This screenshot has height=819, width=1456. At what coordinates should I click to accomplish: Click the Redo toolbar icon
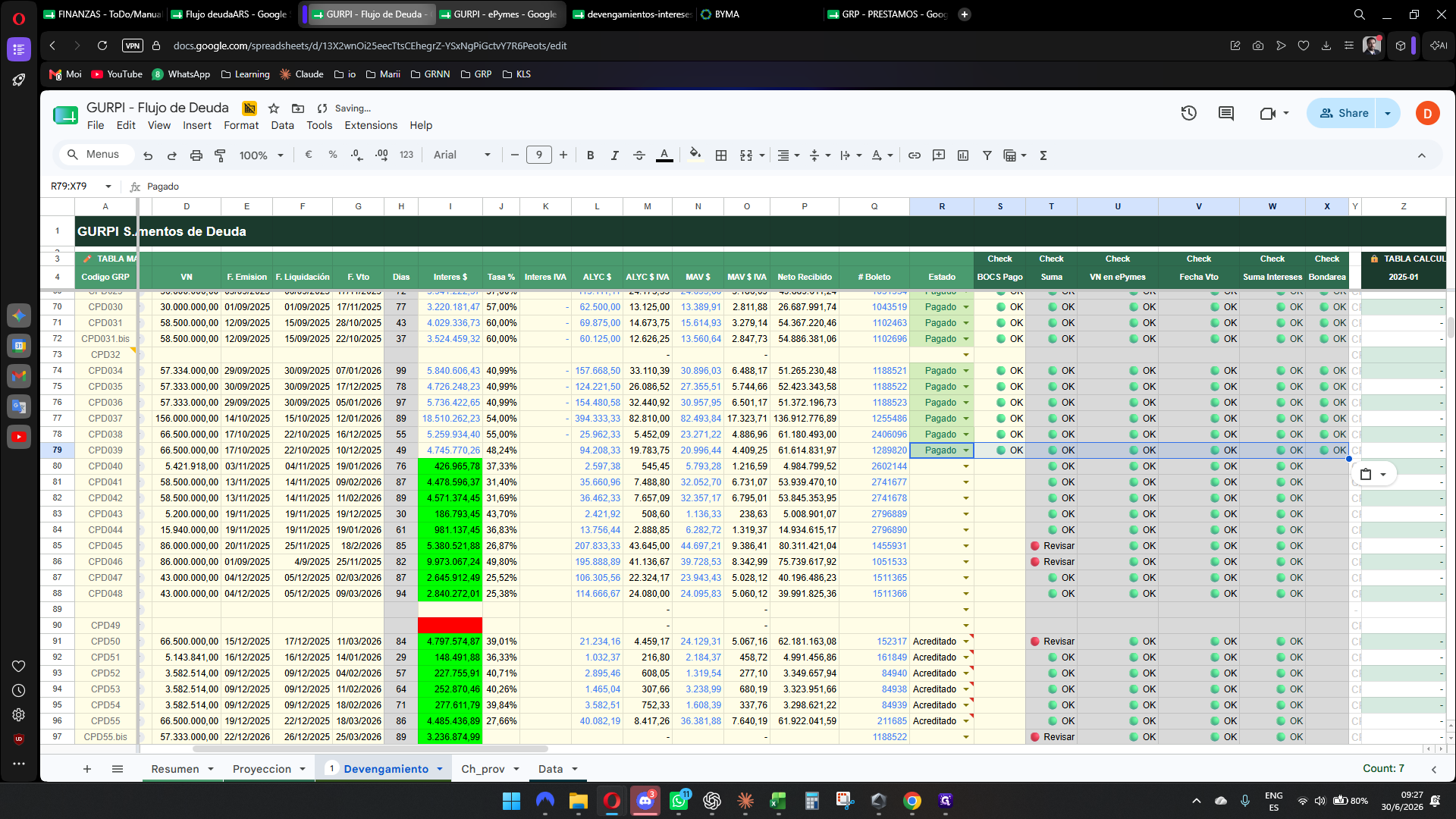click(172, 155)
